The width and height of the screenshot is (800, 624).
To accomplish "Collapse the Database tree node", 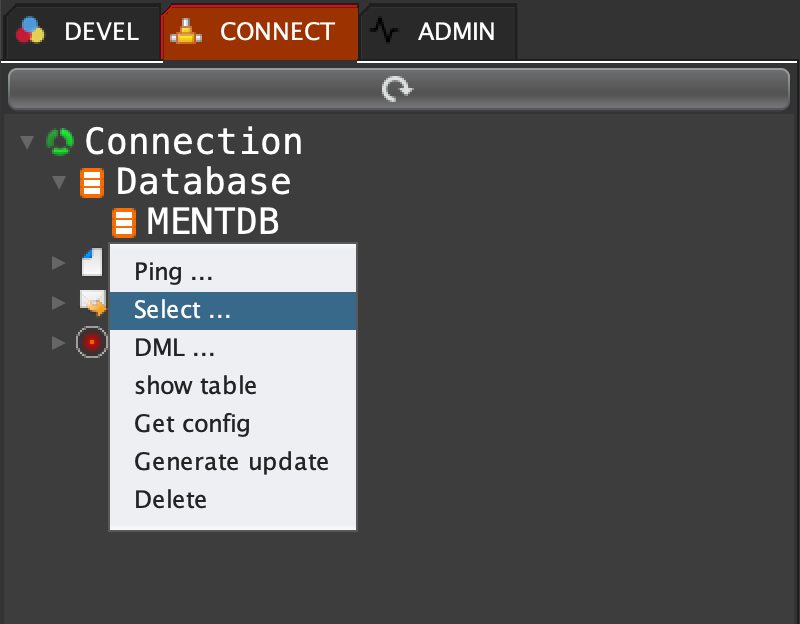I will (x=59, y=183).
